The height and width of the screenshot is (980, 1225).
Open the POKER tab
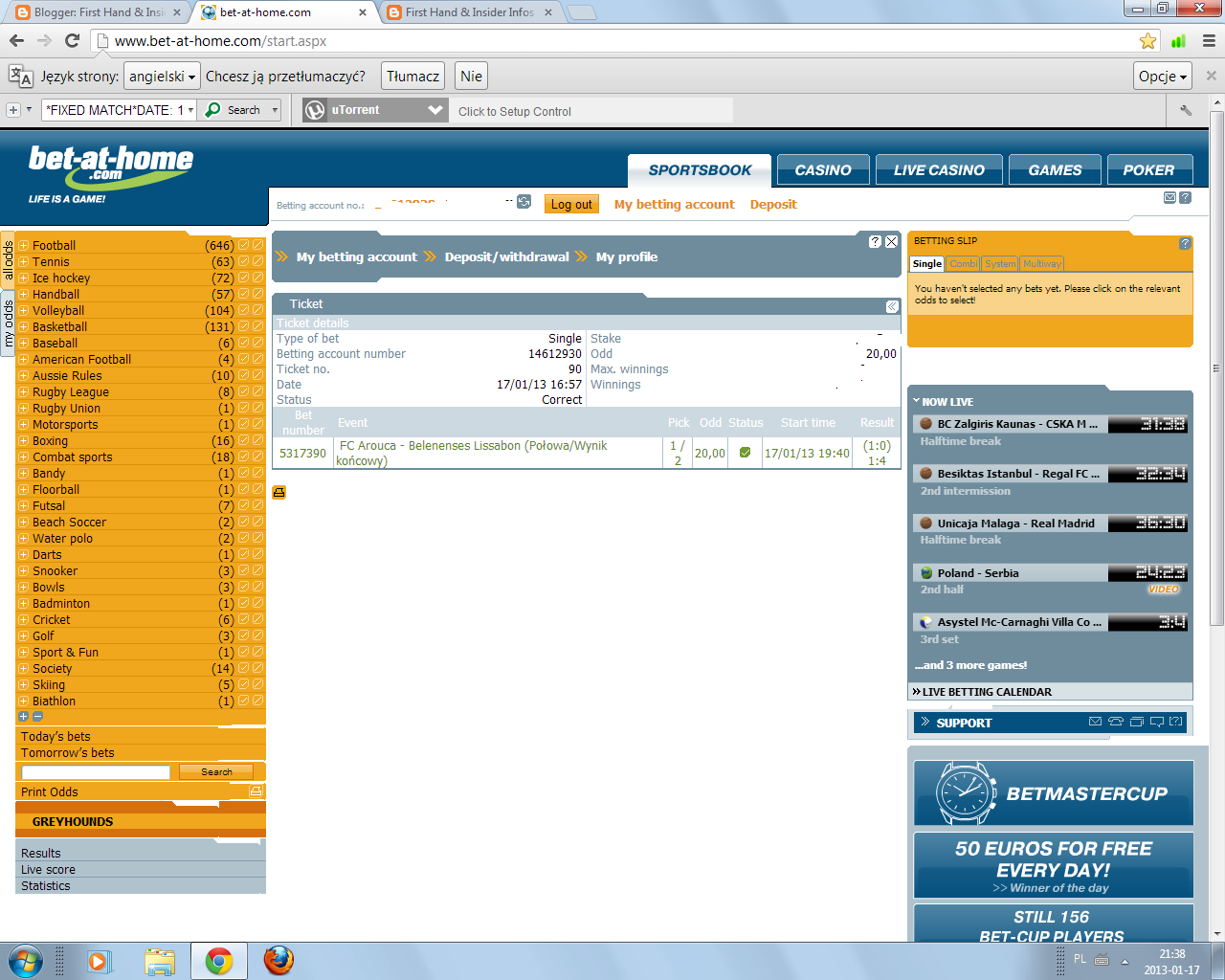click(x=1148, y=169)
